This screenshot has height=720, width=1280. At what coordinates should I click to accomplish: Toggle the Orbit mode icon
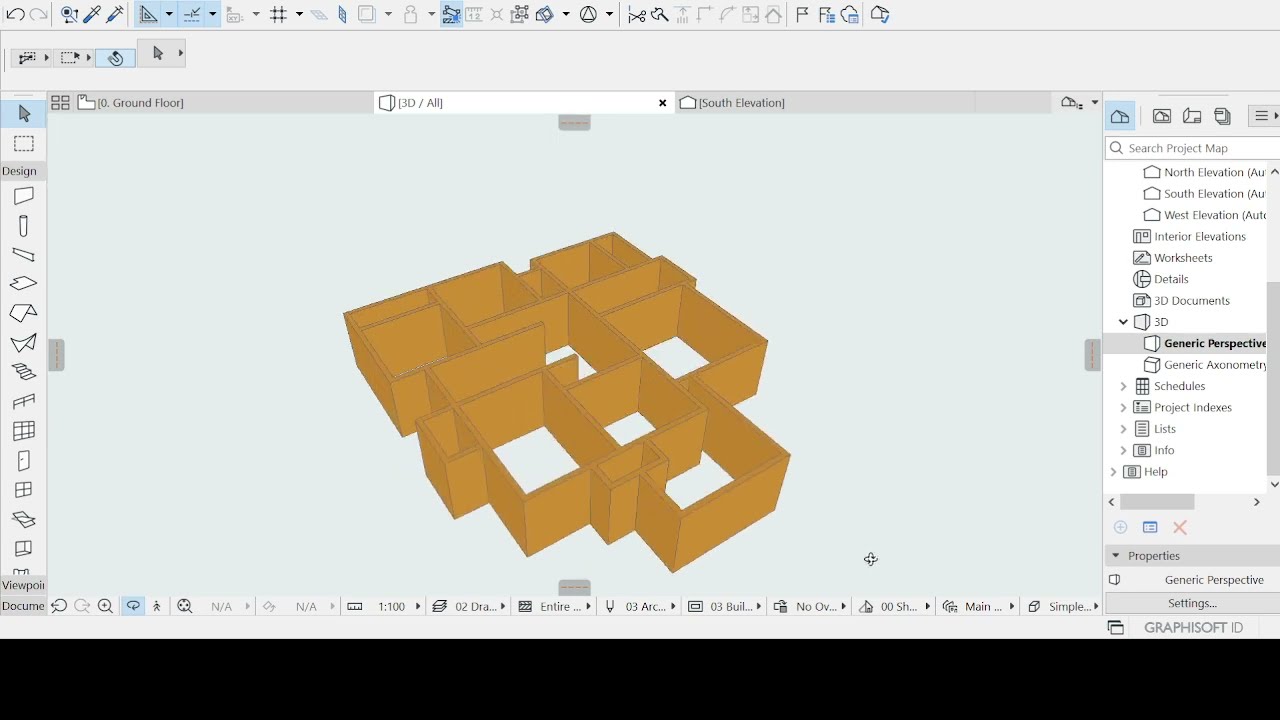(132, 606)
